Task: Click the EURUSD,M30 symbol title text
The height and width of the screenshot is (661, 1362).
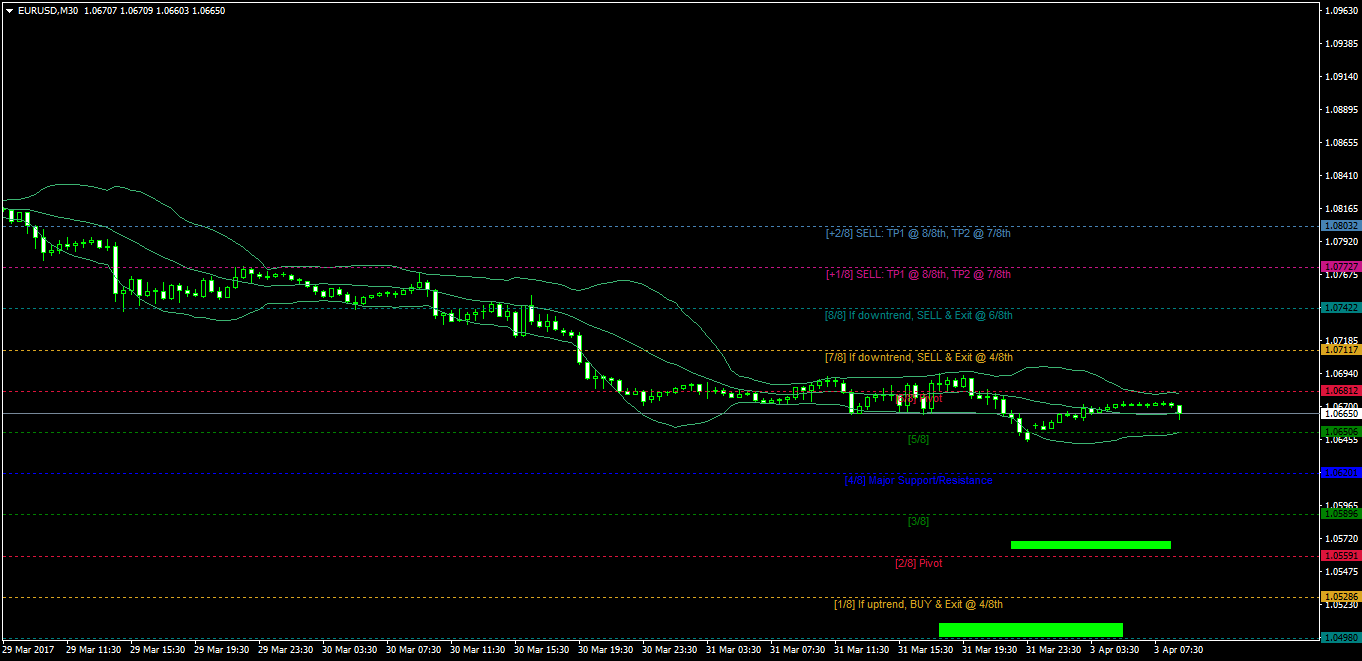Action: tap(49, 10)
